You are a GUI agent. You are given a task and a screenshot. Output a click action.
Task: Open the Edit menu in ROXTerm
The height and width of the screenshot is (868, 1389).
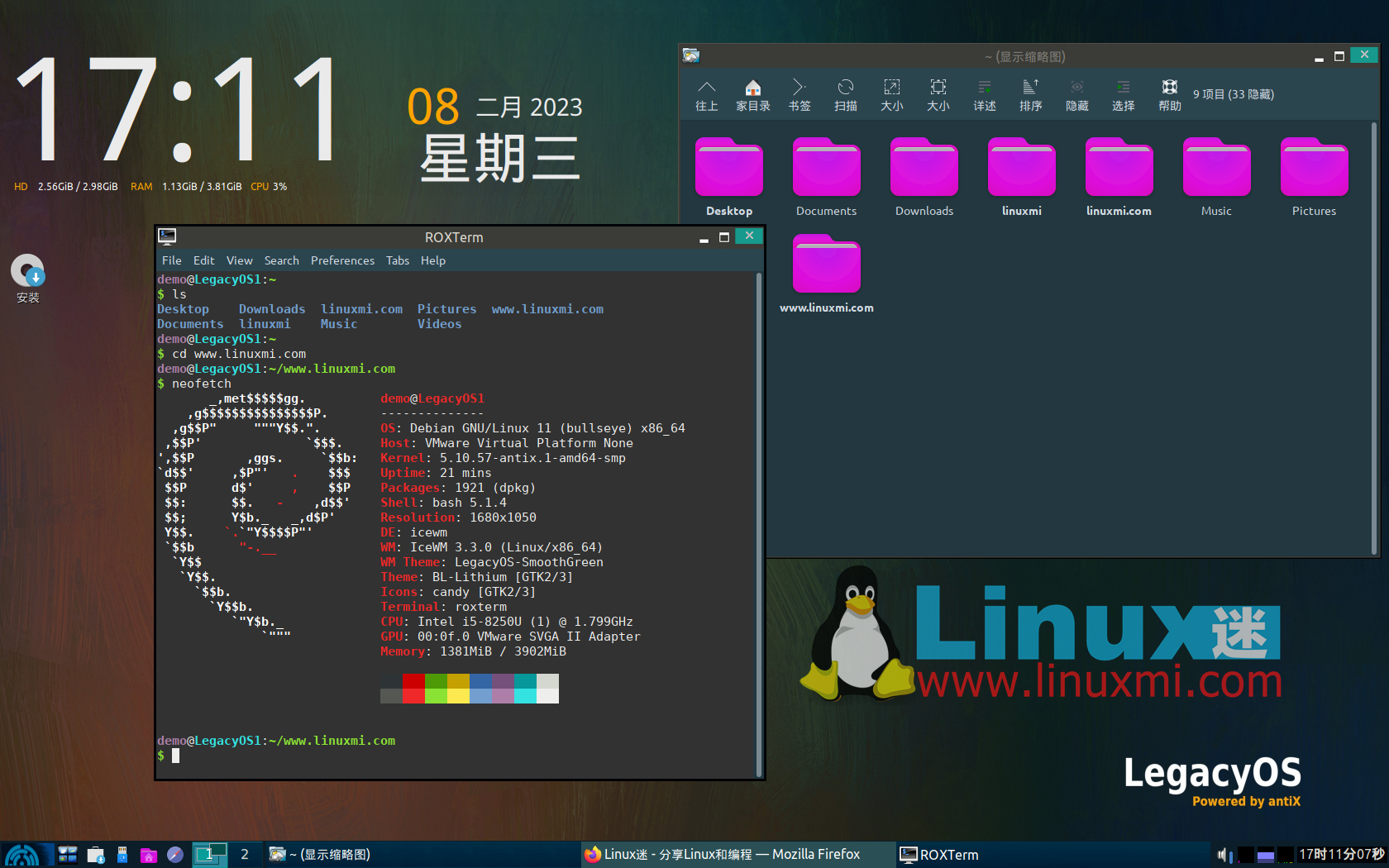point(204,260)
